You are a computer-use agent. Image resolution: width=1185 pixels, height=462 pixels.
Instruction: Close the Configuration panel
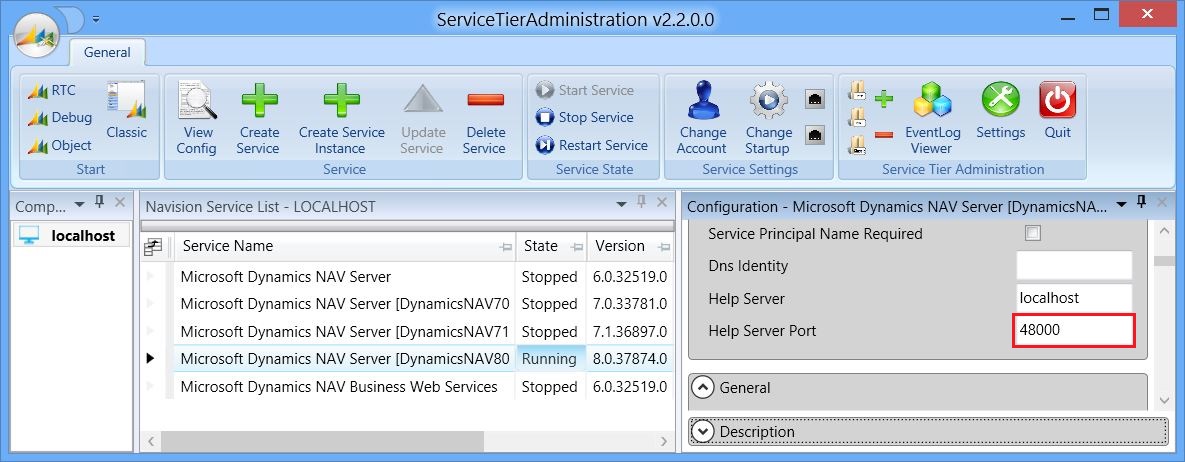[1162, 202]
